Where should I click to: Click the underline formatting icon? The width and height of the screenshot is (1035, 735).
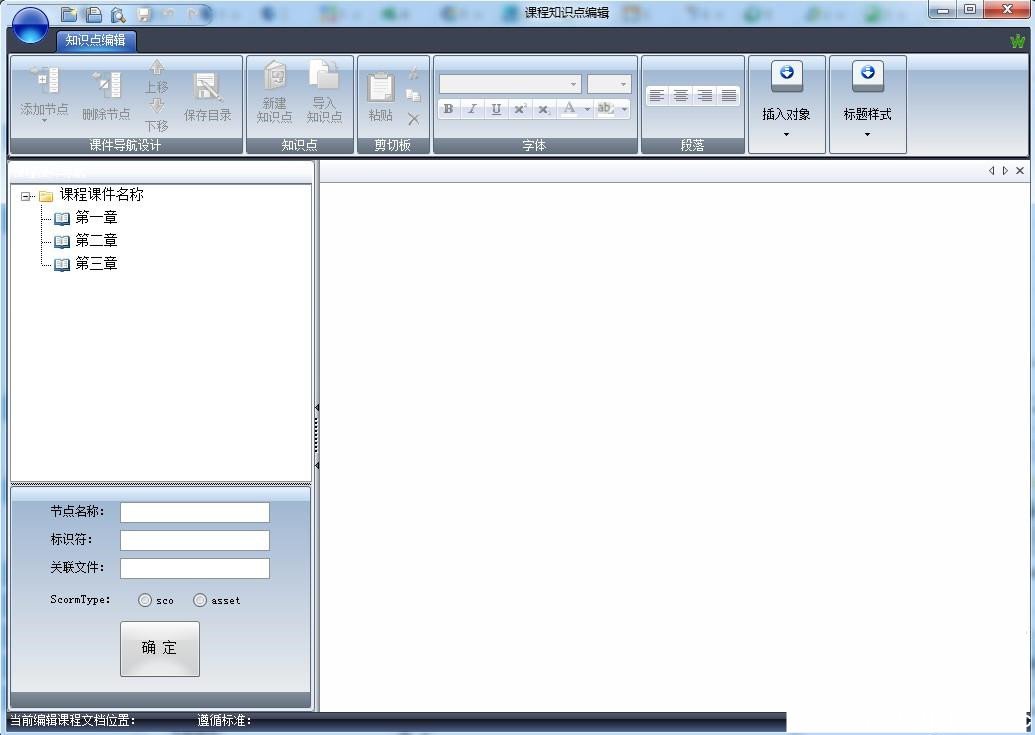click(496, 109)
